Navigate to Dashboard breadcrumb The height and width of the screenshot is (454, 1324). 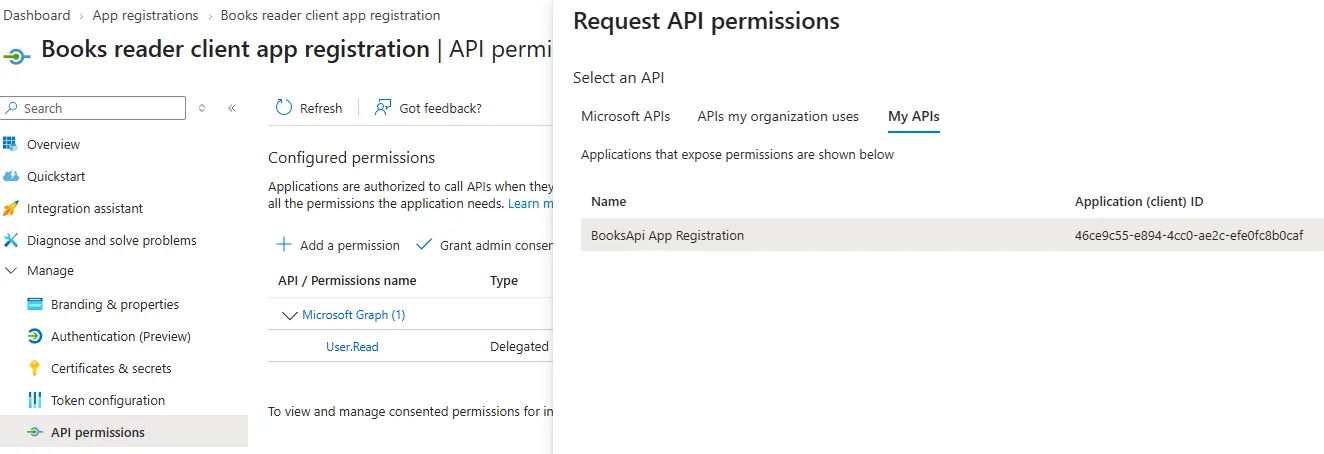point(37,15)
